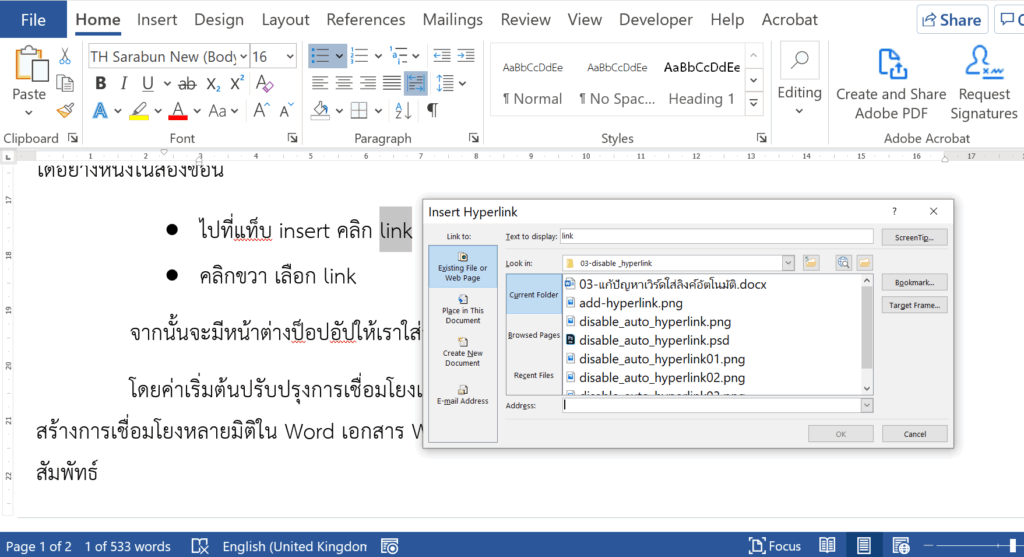Click the Bookmark... button
Viewport: 1024px width, 557px height.
pyautogui.click(x=914, y=283)
